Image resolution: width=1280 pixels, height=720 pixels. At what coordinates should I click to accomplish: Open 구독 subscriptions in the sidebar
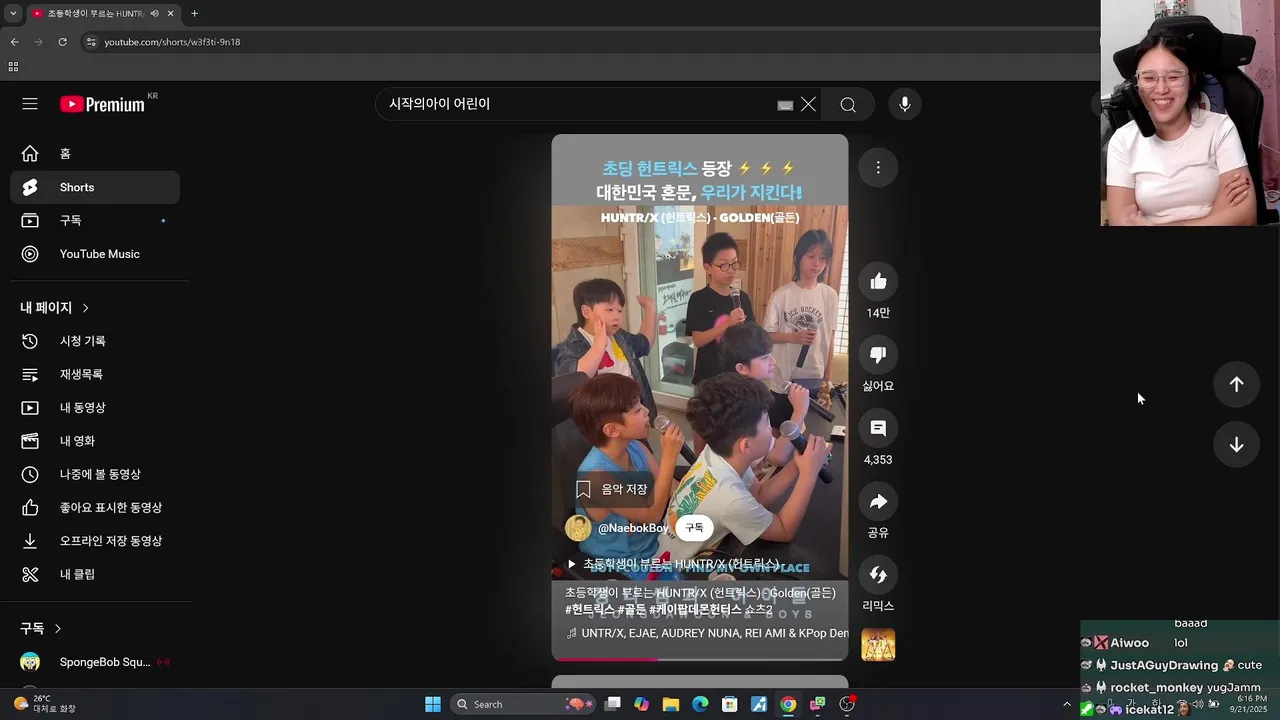tap(95, 220)
